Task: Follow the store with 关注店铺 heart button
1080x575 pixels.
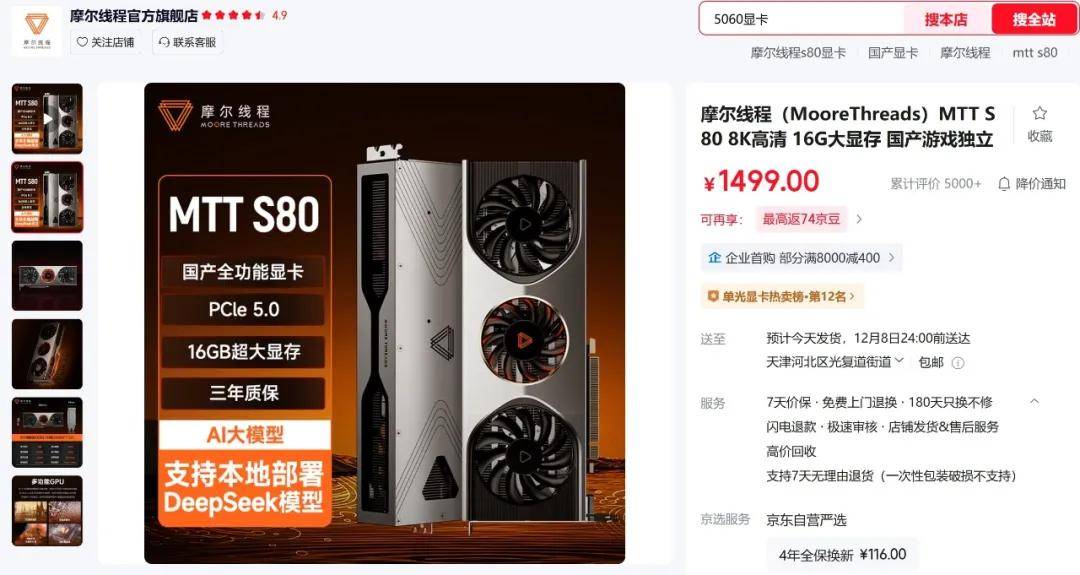Action: pyautogui.click(x=105, y=42)
